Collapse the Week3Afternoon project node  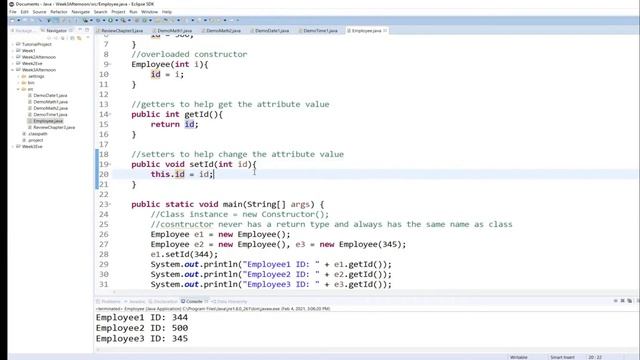(13, 70)
